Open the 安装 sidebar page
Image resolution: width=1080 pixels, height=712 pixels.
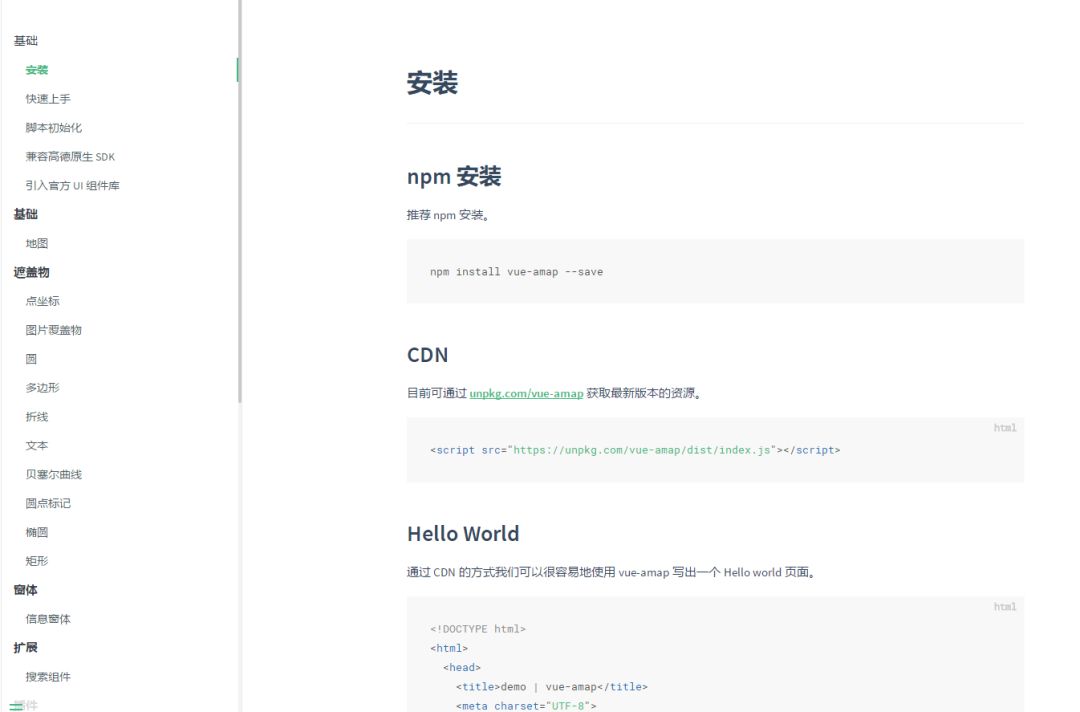click(37, 70)
